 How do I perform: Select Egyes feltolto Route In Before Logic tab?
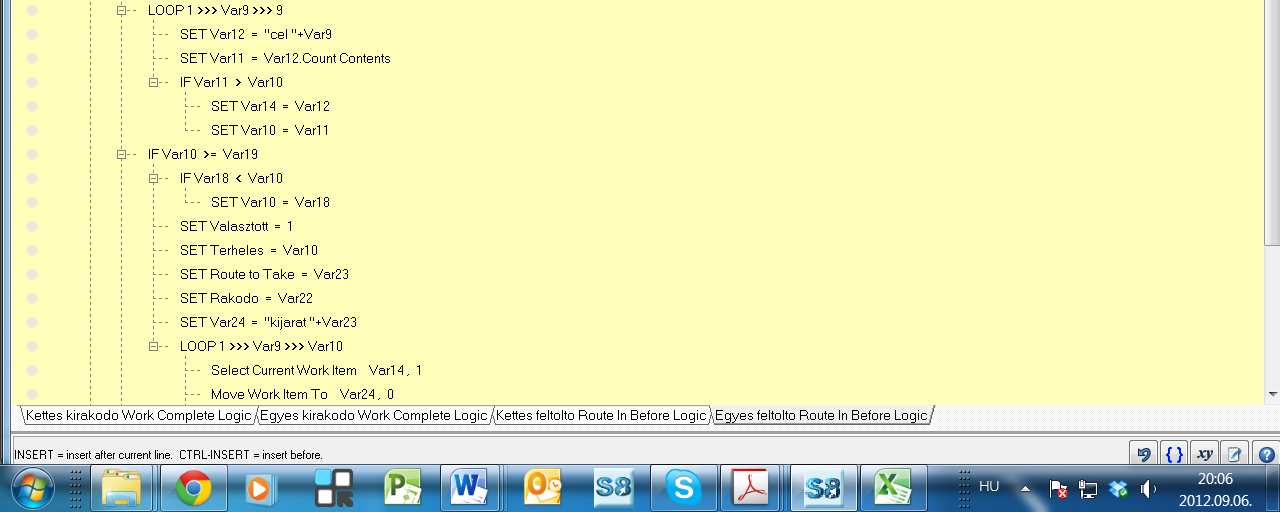pyautogui.click(x=820, y=415)
